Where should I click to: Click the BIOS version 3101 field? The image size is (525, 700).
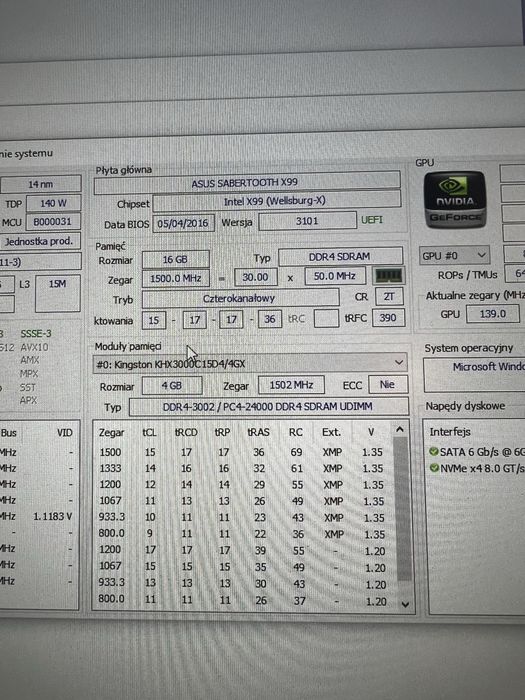point(307,221)
